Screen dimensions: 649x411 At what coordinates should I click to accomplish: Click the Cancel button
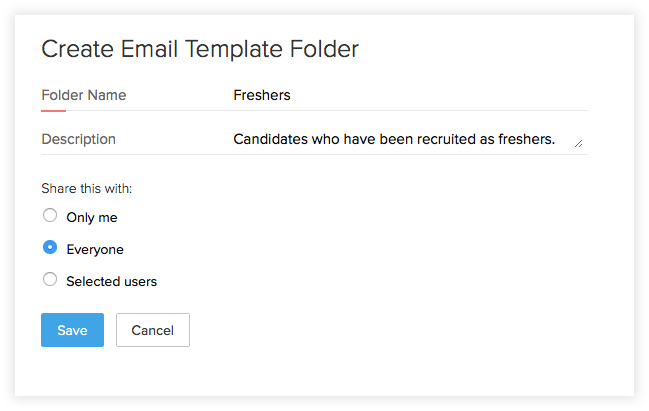pyautogui.click(x=152, y=330)
